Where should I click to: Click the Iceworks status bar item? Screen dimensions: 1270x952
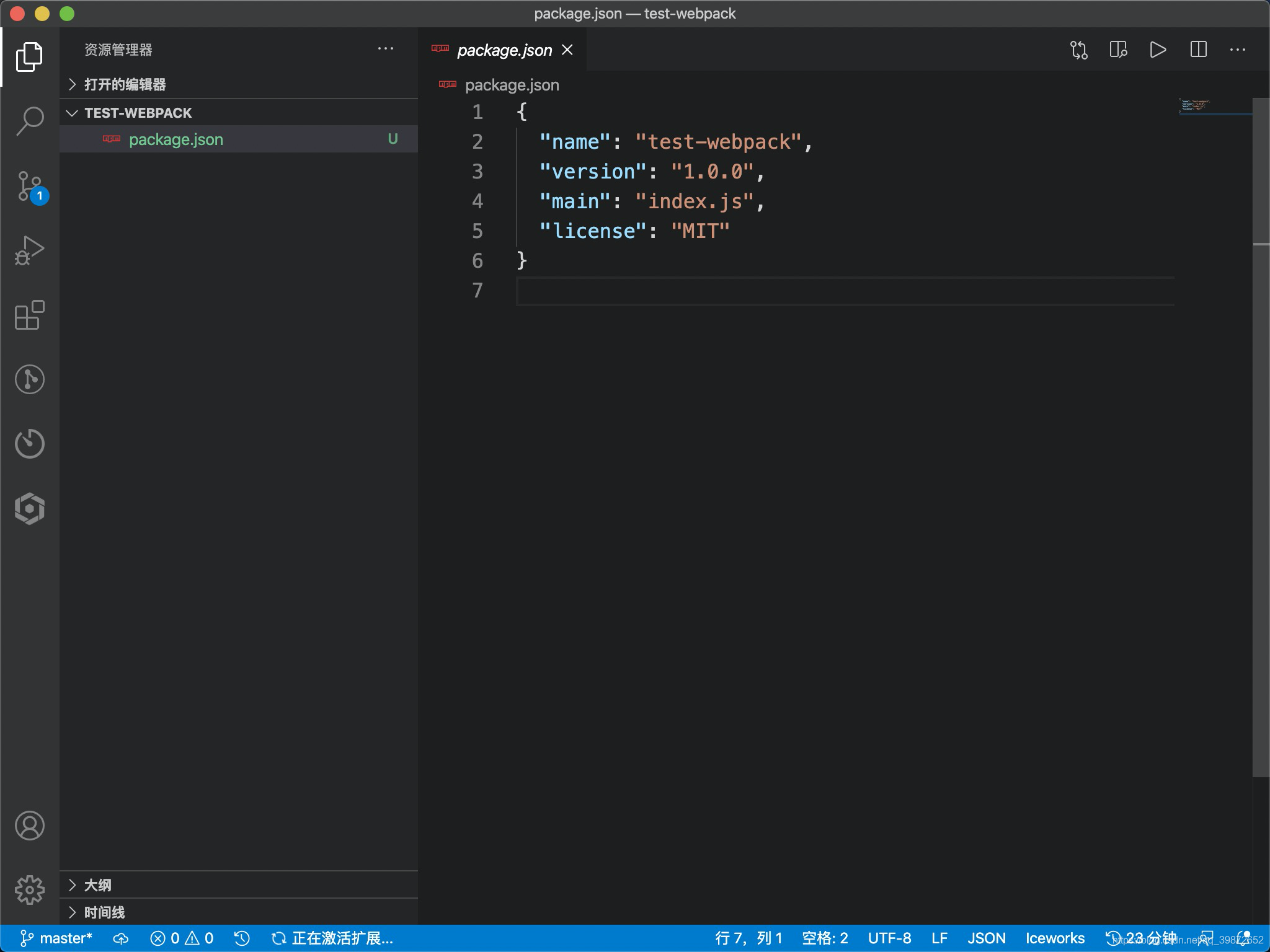click(1055, 938)
